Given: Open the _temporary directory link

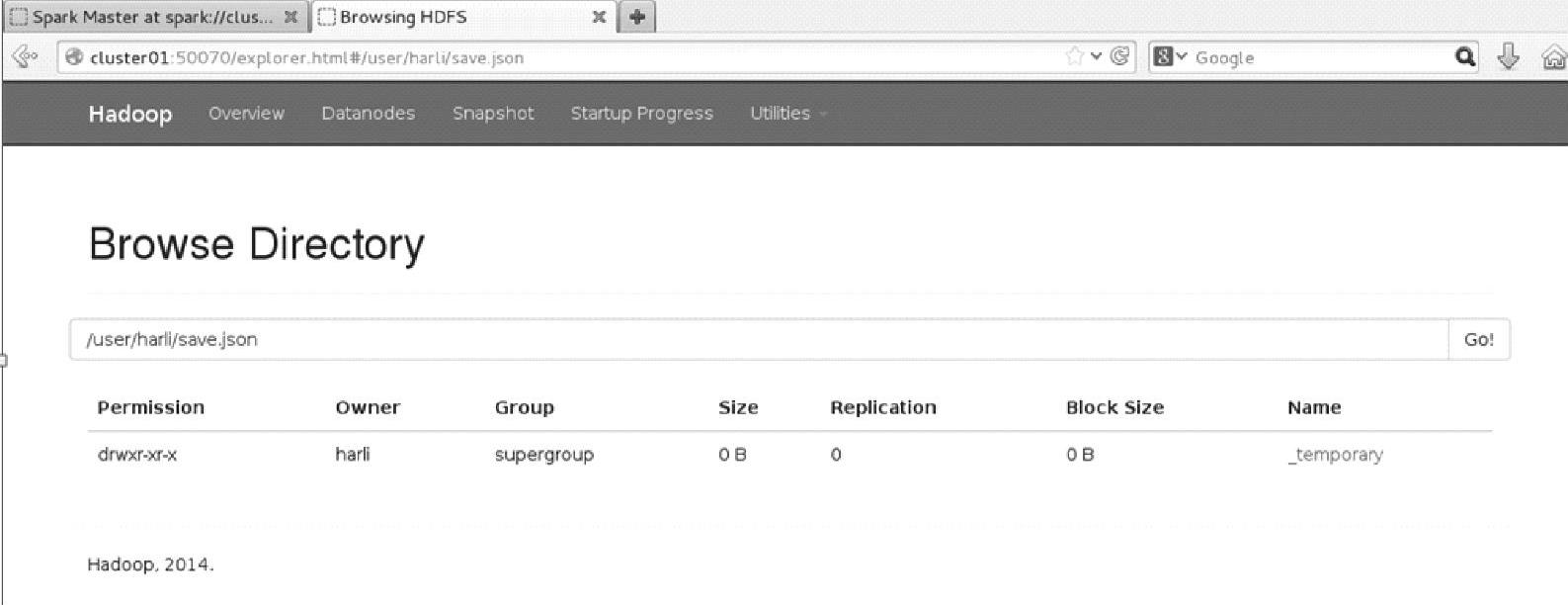Looking at the screenshot, I should pos(1335,455).
